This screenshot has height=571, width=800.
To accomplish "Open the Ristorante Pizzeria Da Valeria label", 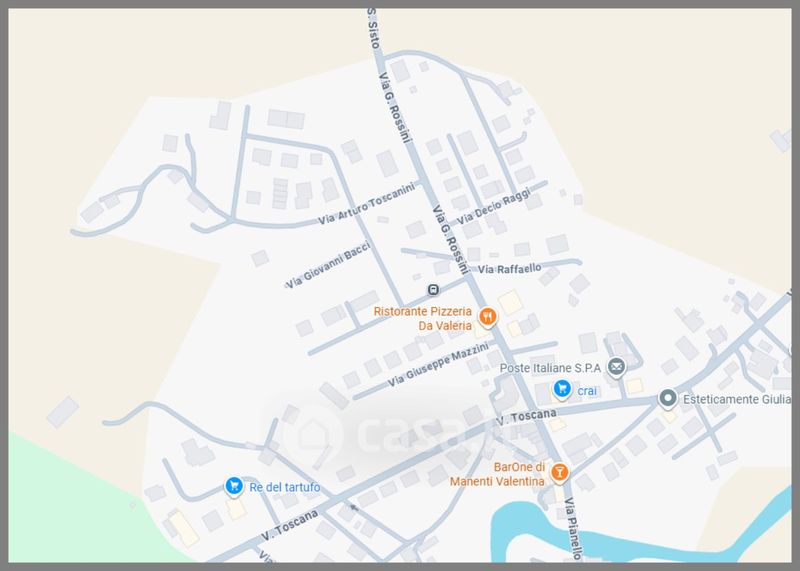I will pos(422,318).
